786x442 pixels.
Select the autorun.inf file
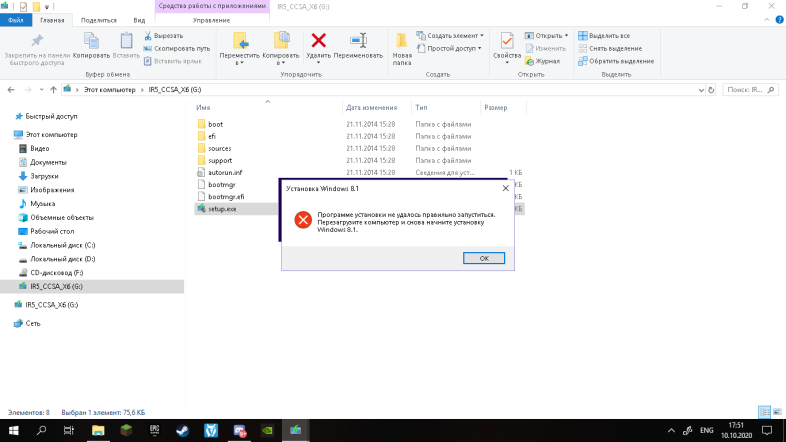click(x=225, y=172)
